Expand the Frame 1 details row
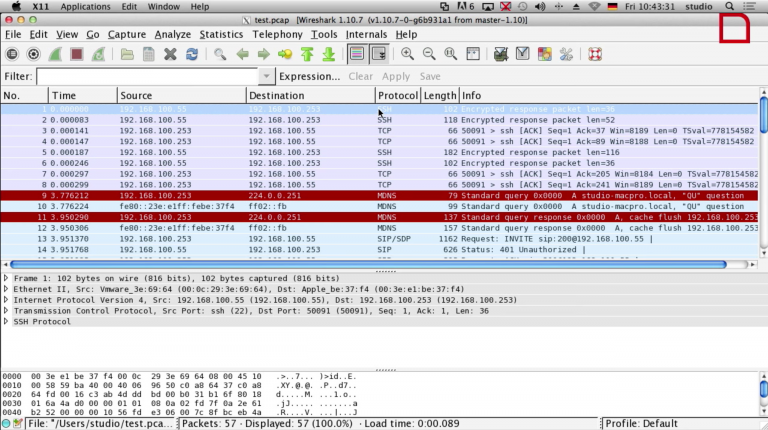The height and width of the screenshot is (430, 768). pyautogui.click(x=6, y=278)
